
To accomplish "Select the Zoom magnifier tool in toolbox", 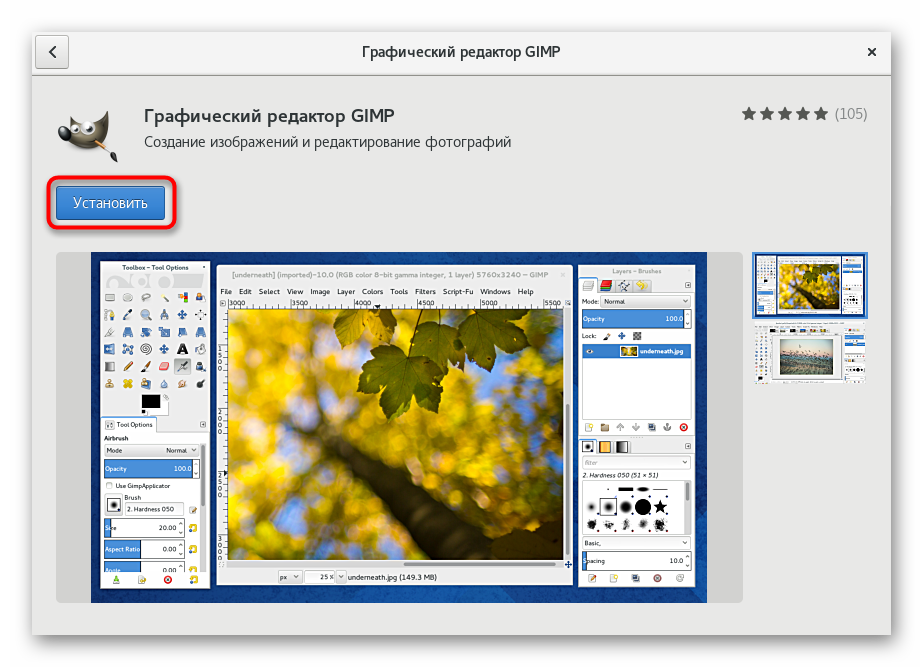I will click(146, 315).
